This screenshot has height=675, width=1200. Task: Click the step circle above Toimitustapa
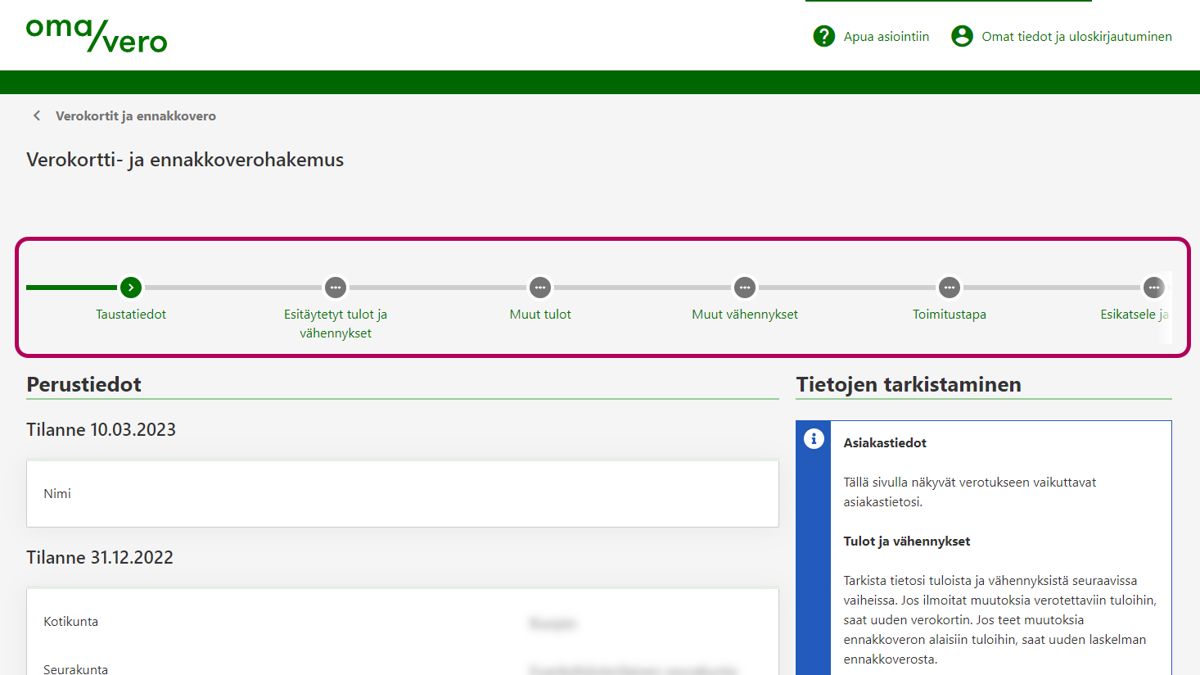pos(949,287)
